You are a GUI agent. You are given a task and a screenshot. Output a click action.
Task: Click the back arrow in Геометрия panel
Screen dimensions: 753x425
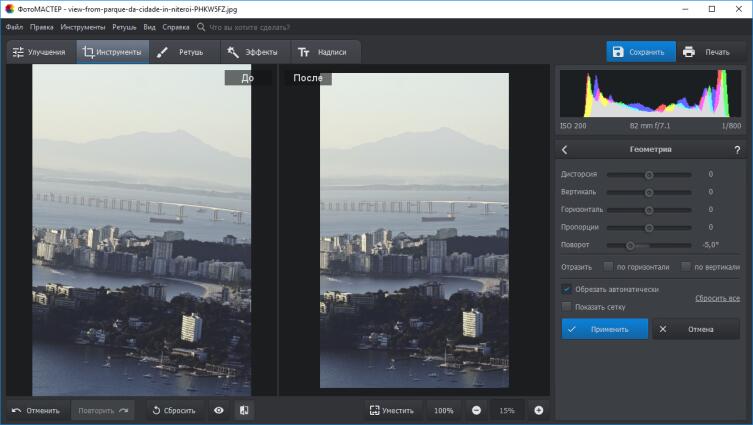(565, 150)
